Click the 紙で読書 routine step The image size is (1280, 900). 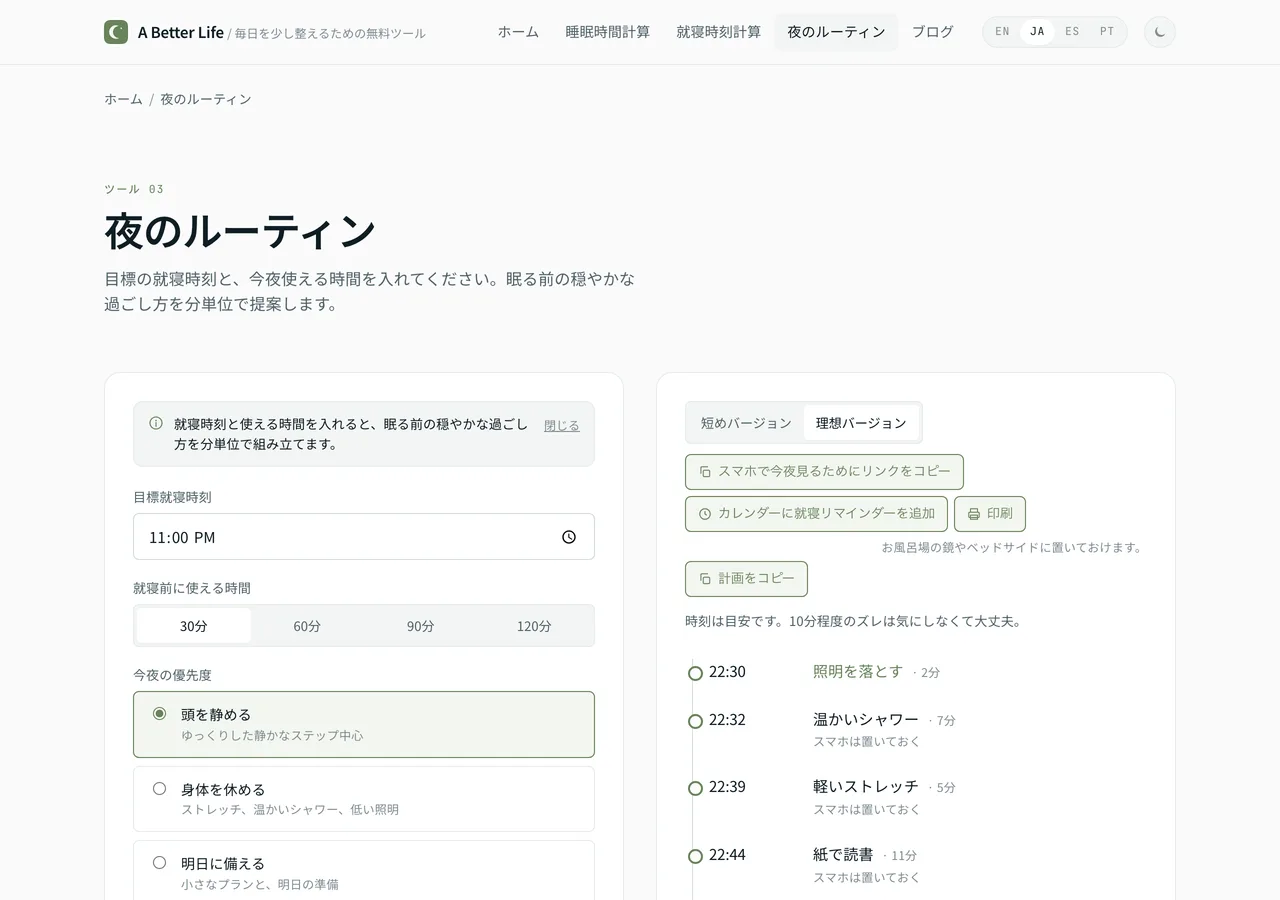pos(843,855)
